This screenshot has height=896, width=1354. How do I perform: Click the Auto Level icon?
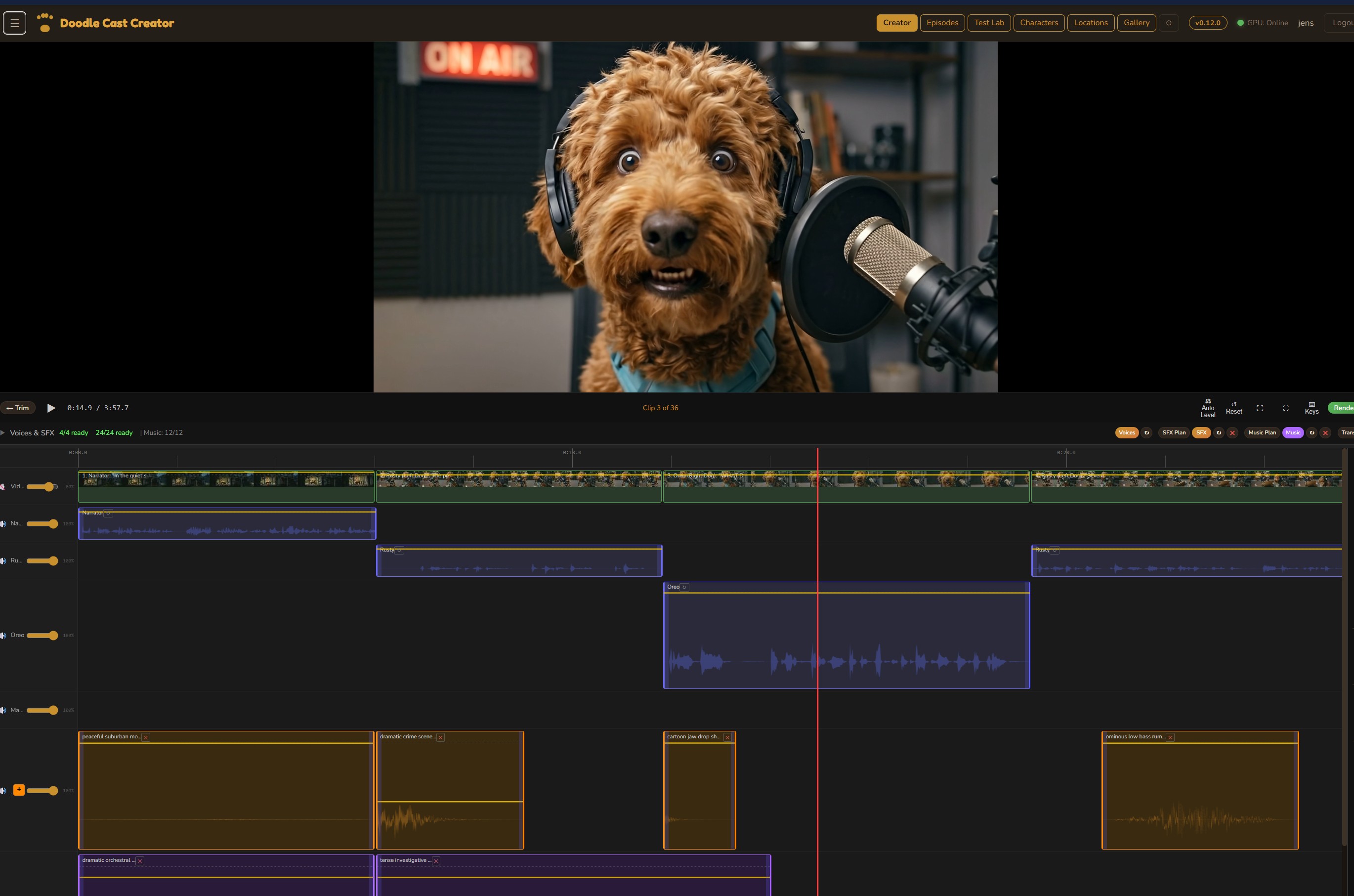(1208, 407)
